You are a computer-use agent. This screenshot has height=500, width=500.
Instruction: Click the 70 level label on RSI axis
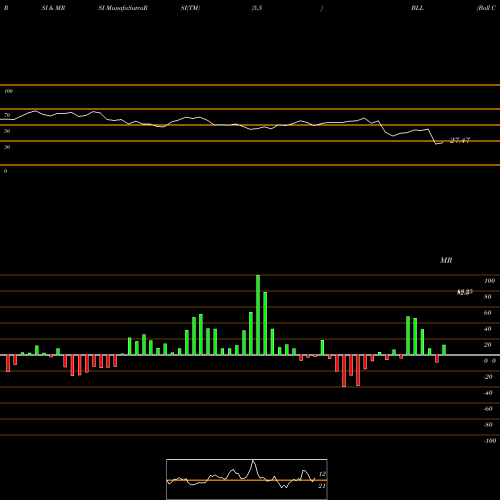[x=7, y=115]
